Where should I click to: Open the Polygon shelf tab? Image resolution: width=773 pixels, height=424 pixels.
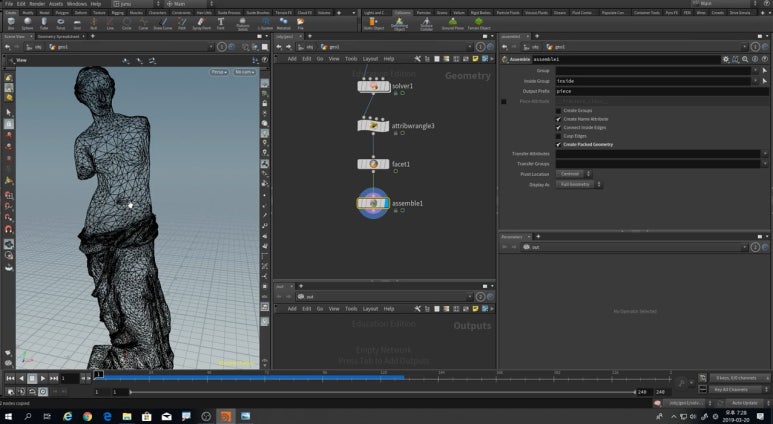[x=62, y=12]
